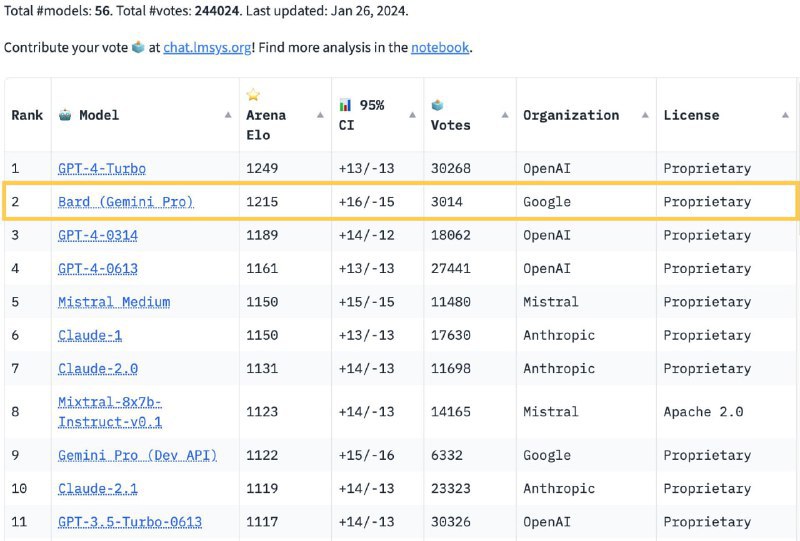Open the Mixtral-8x7b-Instruct-v0.1 link
800x541 pixels.
tap(109, 411)
